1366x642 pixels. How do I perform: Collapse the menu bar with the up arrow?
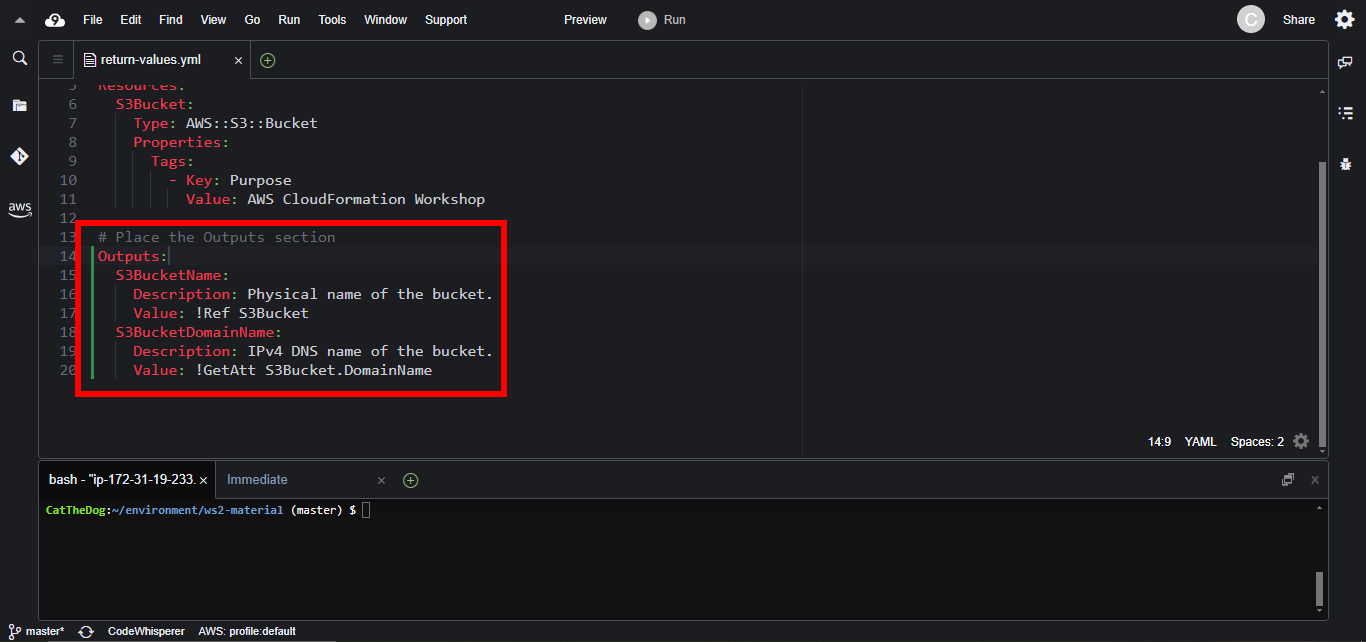pyautogui.click(x=19, y=20)
